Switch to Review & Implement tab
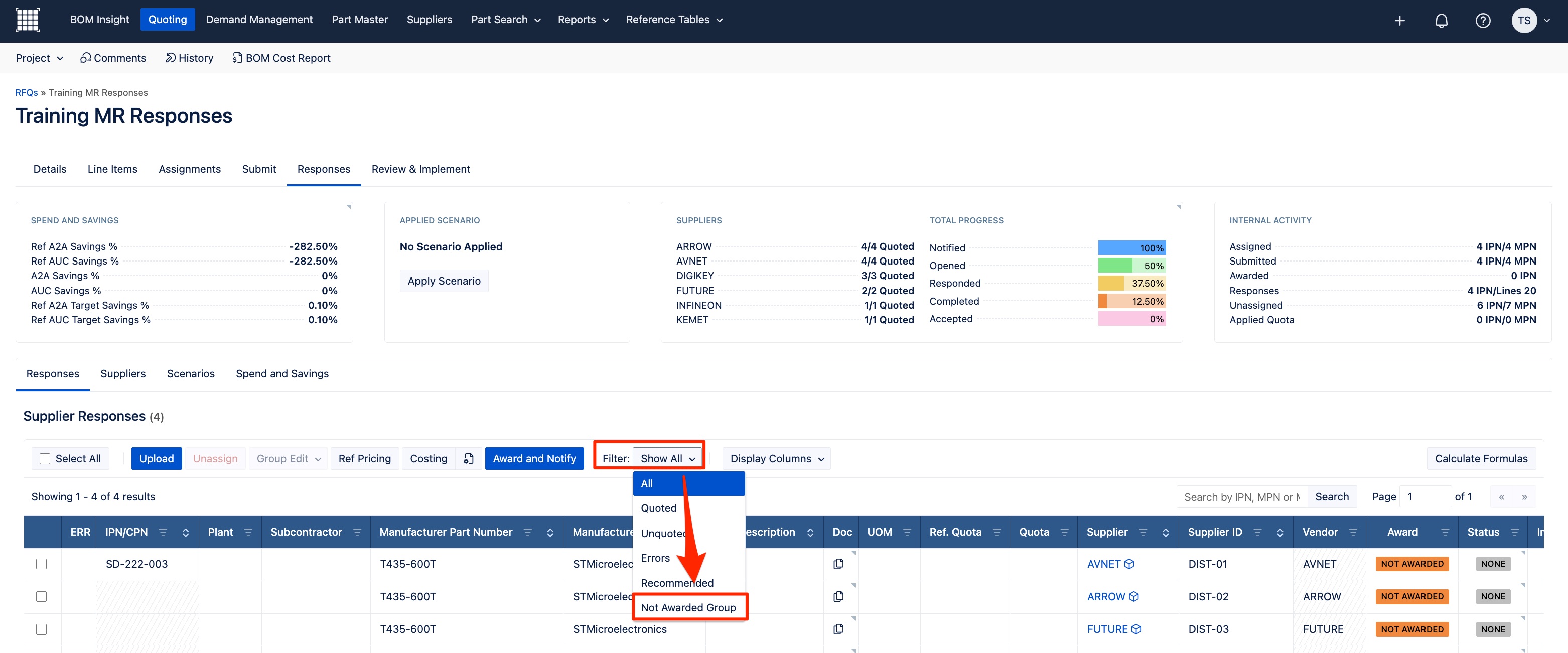 (420, 169)
